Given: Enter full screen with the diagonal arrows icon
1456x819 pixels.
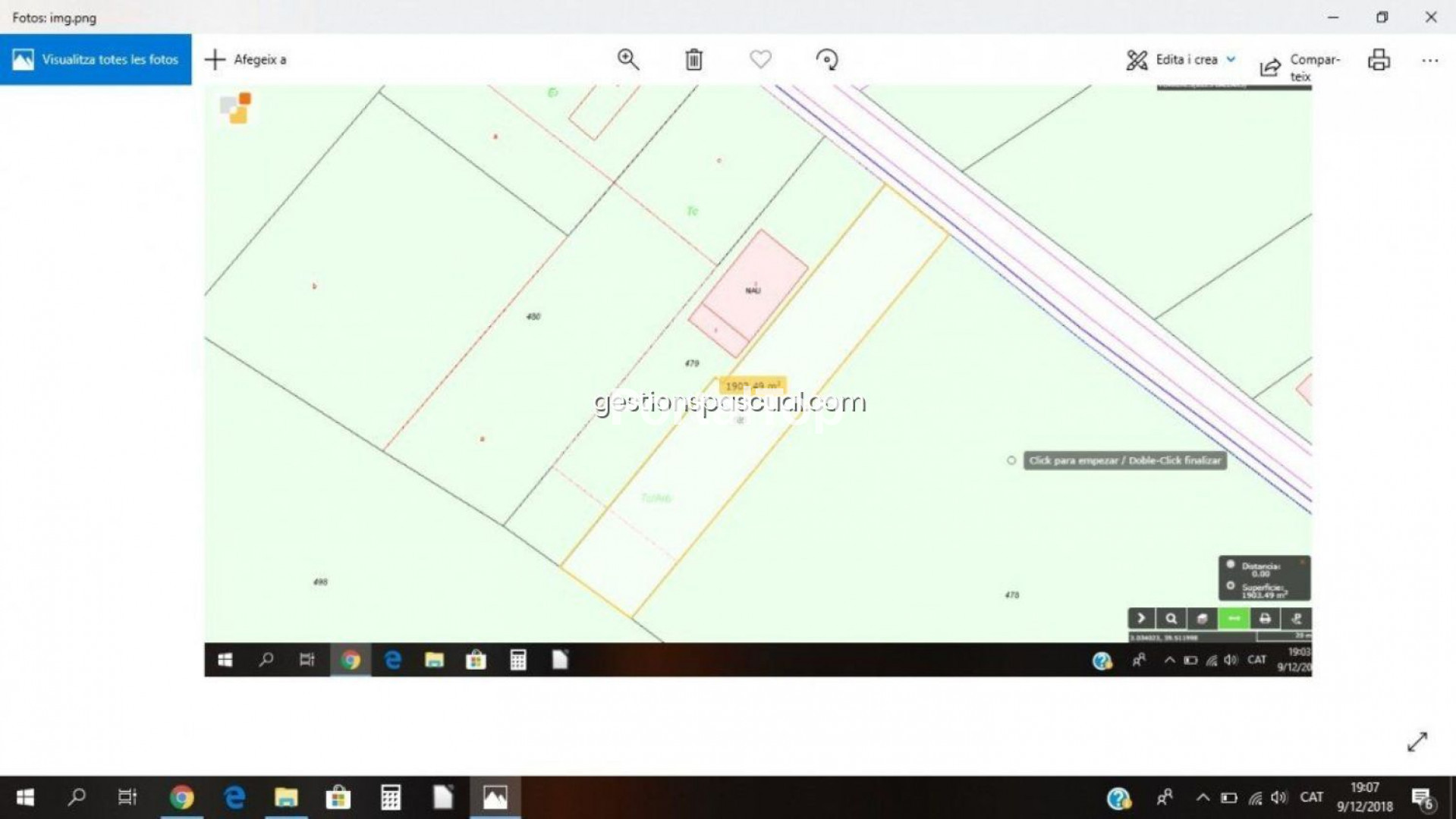Looking at the screenshot, I should (1417, 742).
